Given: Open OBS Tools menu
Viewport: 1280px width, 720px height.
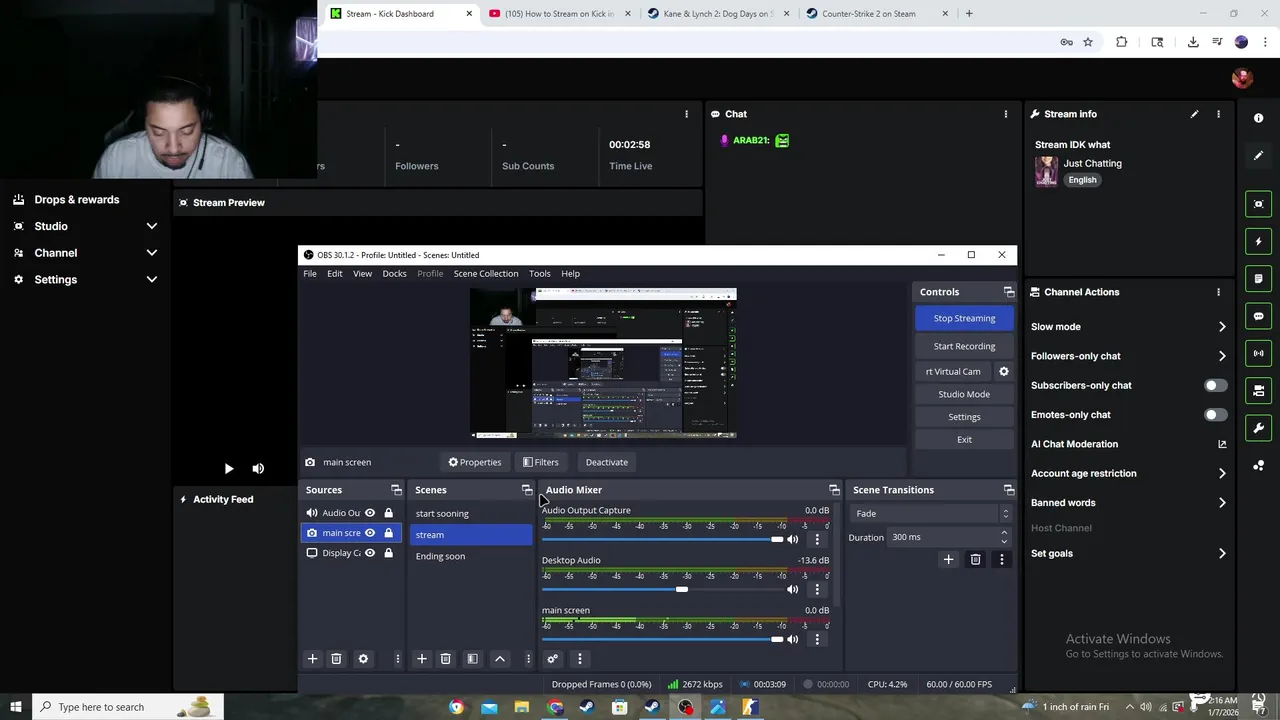Looking at the screenshot, I should tap(540, 273).
